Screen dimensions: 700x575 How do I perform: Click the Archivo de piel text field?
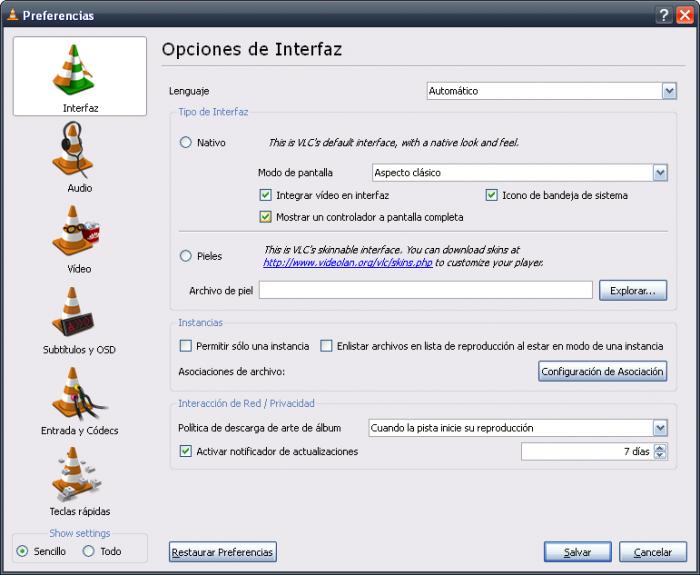pyautogui.click(x=425, y=291)
